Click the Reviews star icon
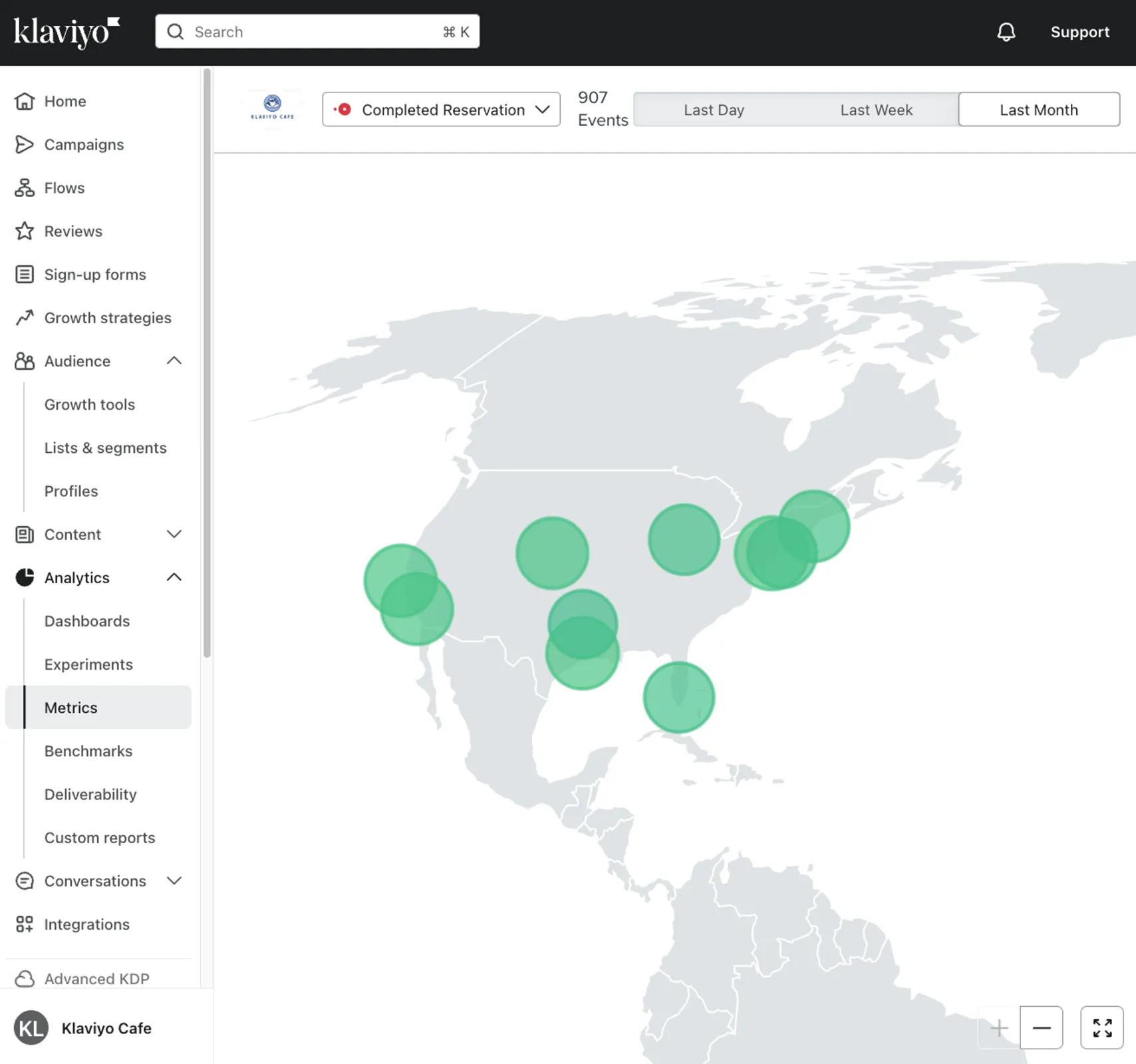The height and width of the screenshot is (1064, 1136). pos(25,231)
